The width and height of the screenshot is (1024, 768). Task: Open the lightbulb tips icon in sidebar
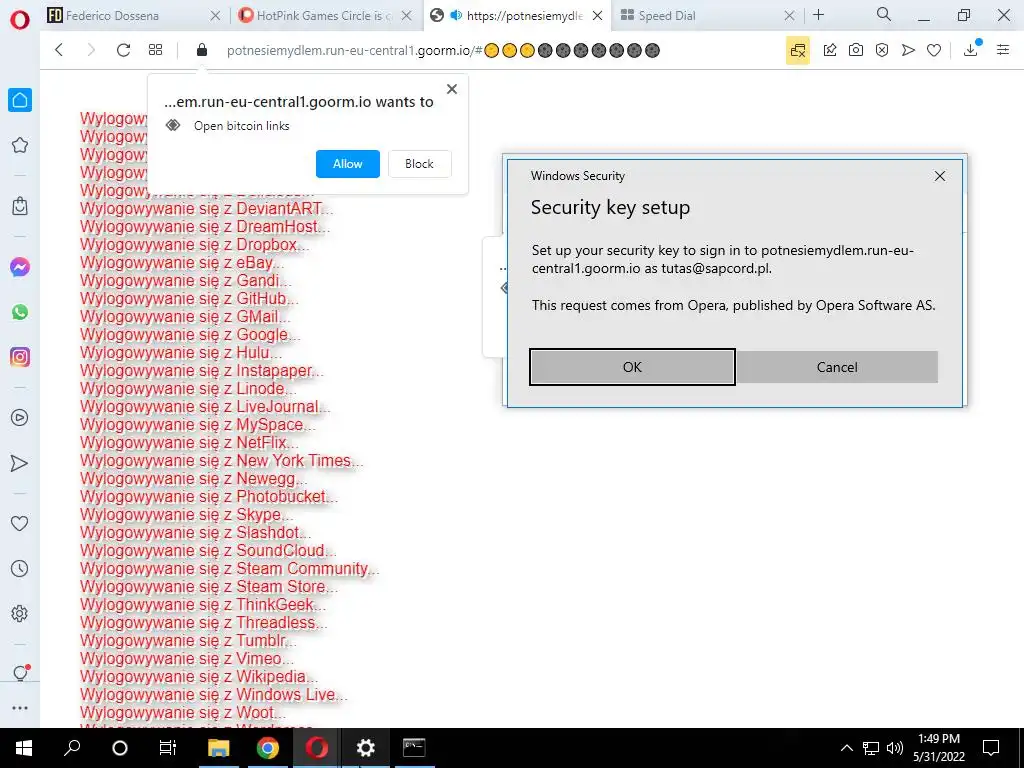click(20, 673)
